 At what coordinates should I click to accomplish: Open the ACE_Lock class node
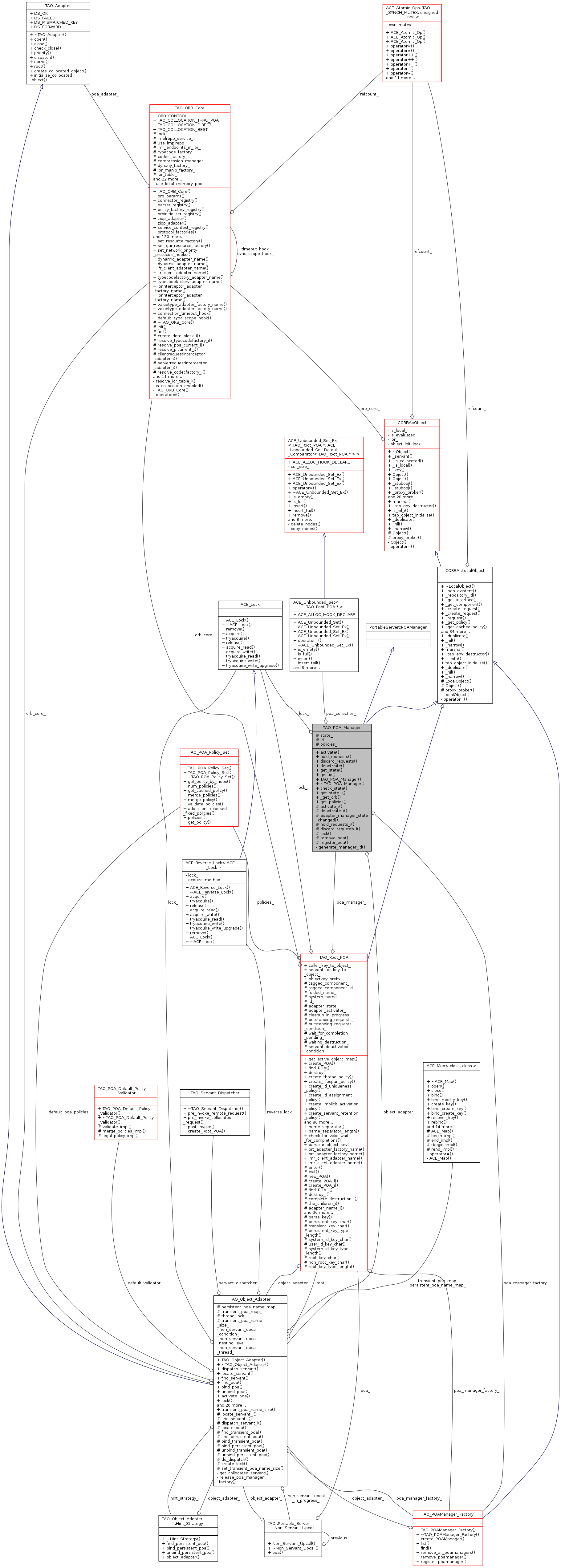coord(250,604)
